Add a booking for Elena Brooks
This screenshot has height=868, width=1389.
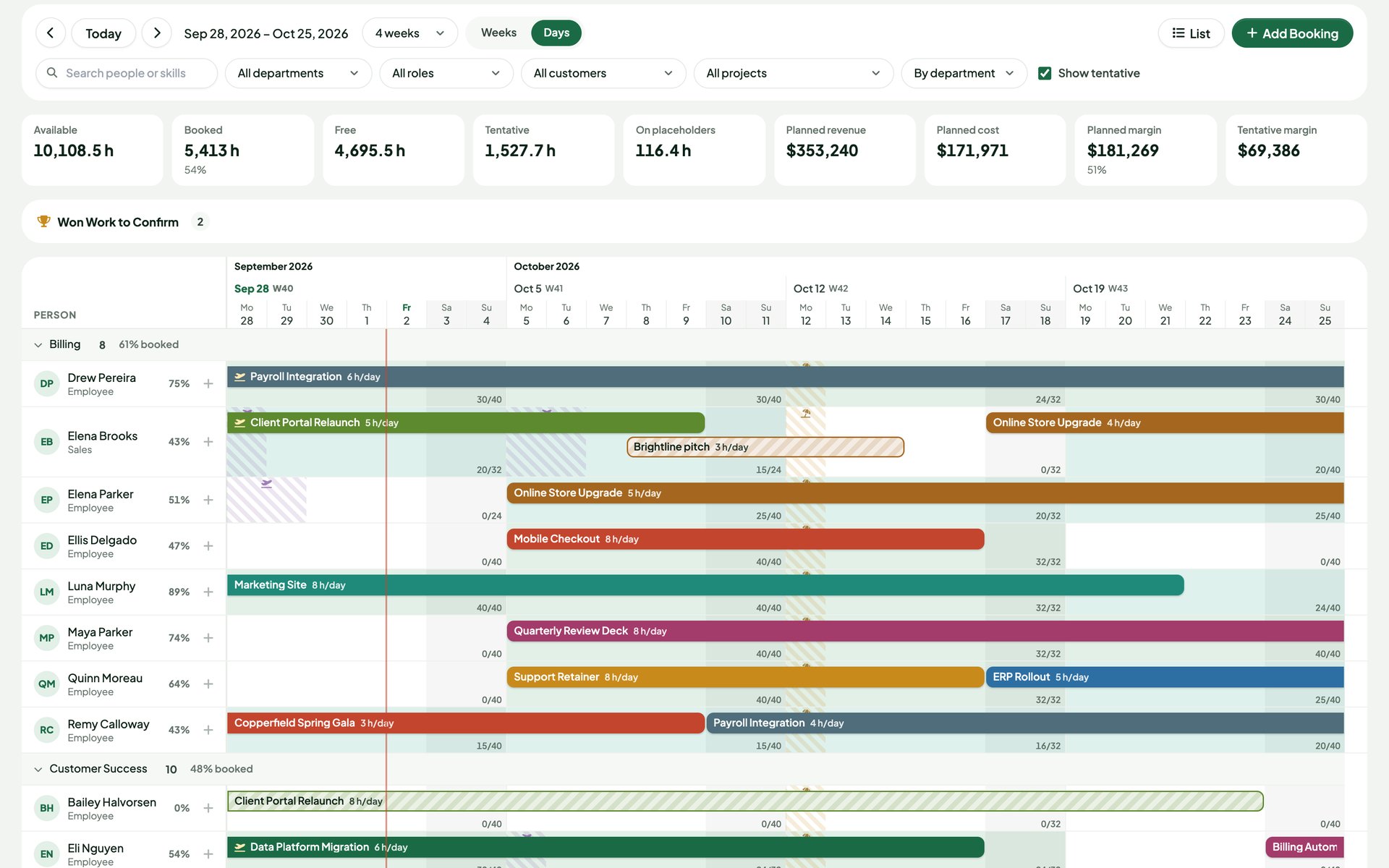pos(208,442)
